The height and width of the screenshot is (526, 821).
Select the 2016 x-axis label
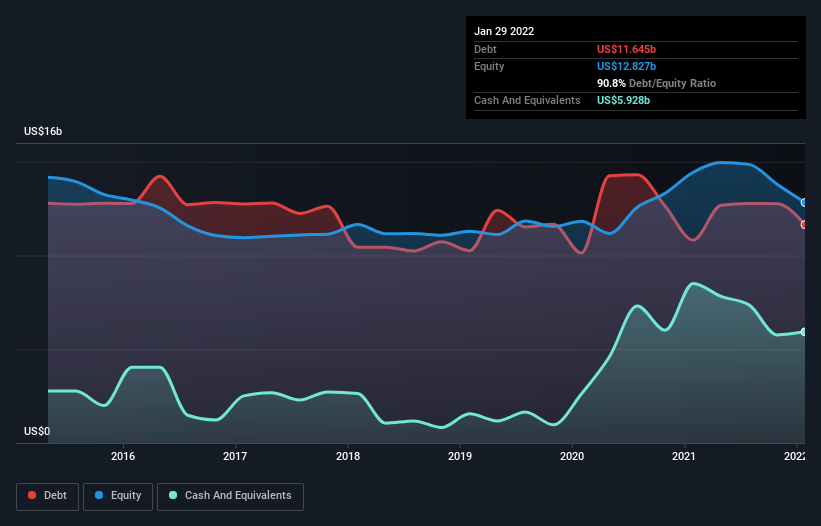pyautogui.click(x=123, y=456)
